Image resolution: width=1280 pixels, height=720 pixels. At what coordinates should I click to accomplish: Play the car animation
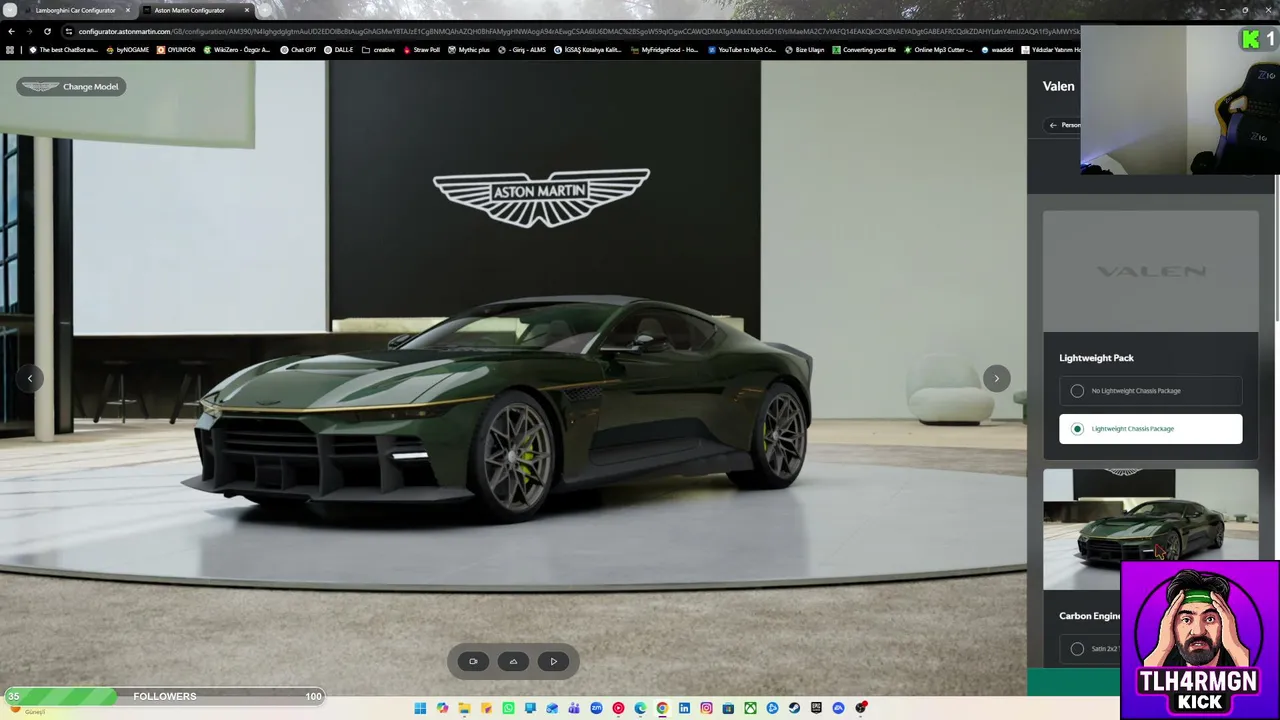pyautogui.click(x=553, y=661)
